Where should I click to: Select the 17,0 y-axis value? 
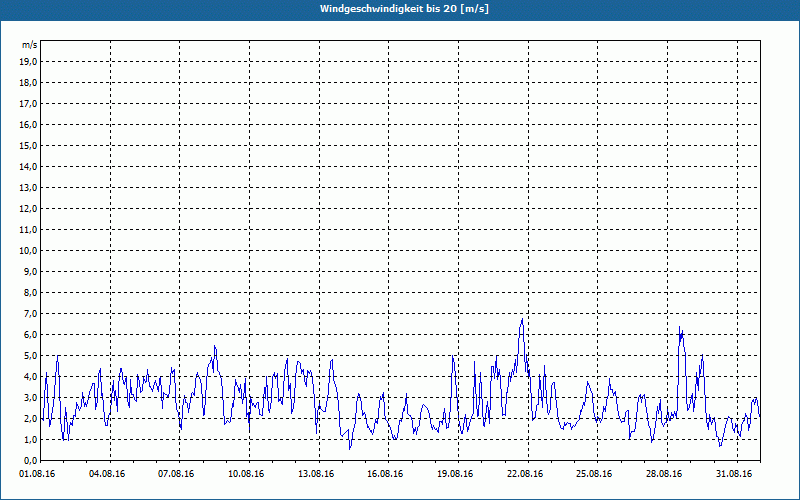(28, 104)
